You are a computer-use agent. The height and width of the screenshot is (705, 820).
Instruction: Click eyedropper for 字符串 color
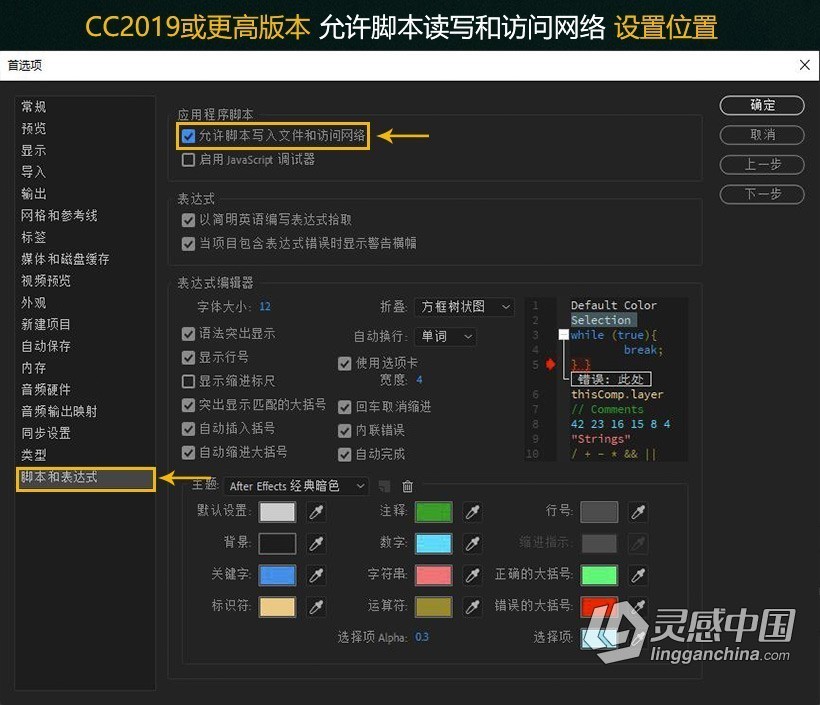click(x=472, y=575)
